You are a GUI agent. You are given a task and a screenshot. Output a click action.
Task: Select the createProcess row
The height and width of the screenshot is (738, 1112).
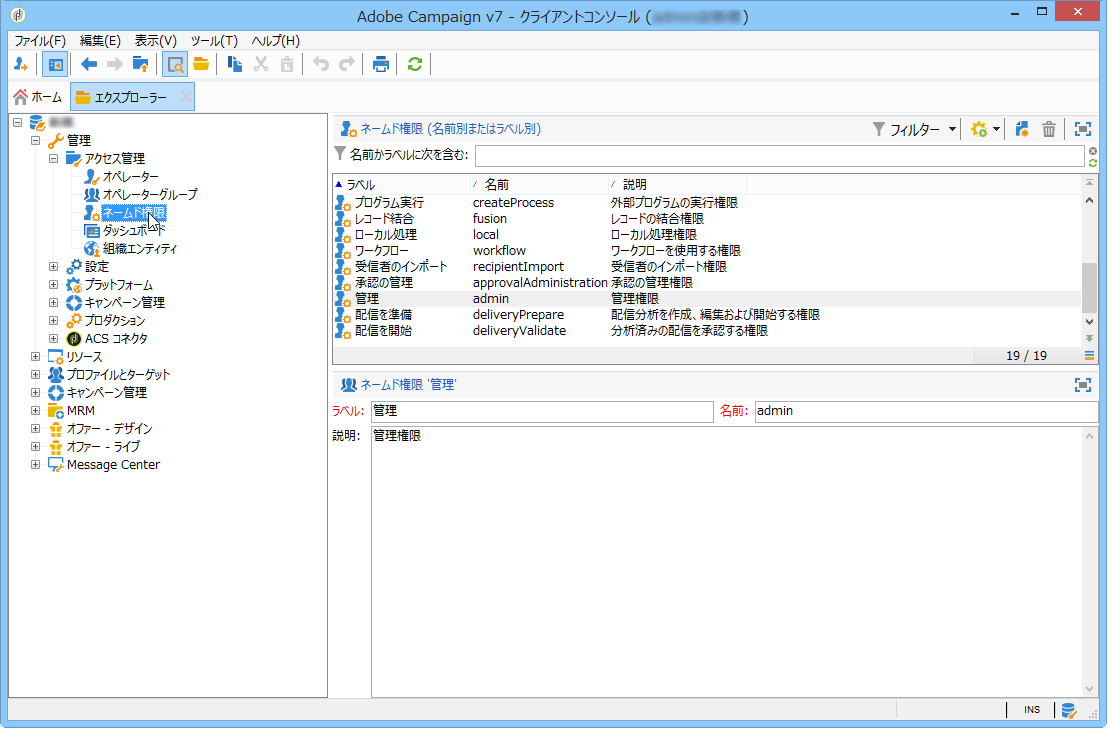point(707,203)
